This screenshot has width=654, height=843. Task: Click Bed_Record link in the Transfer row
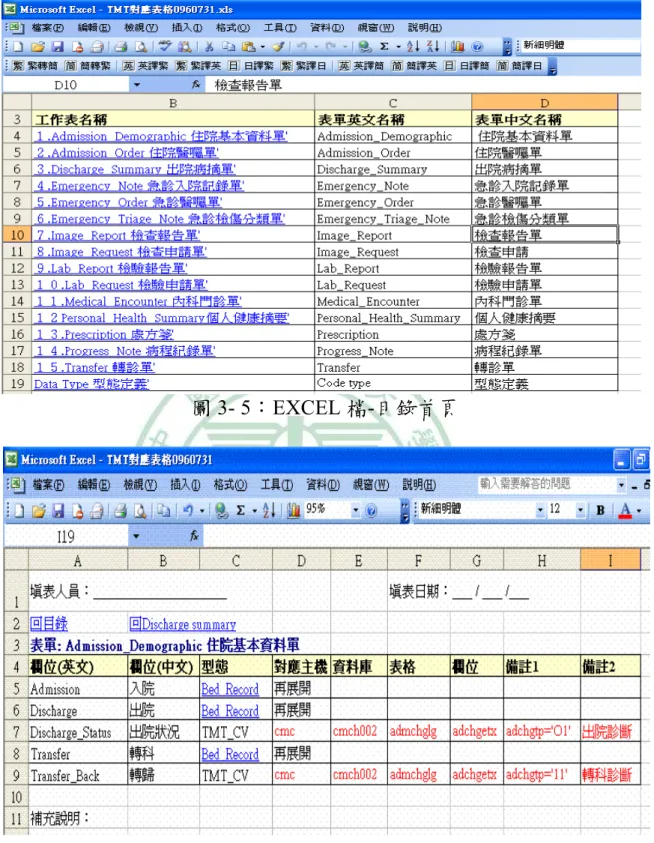[x=230, y=754]
